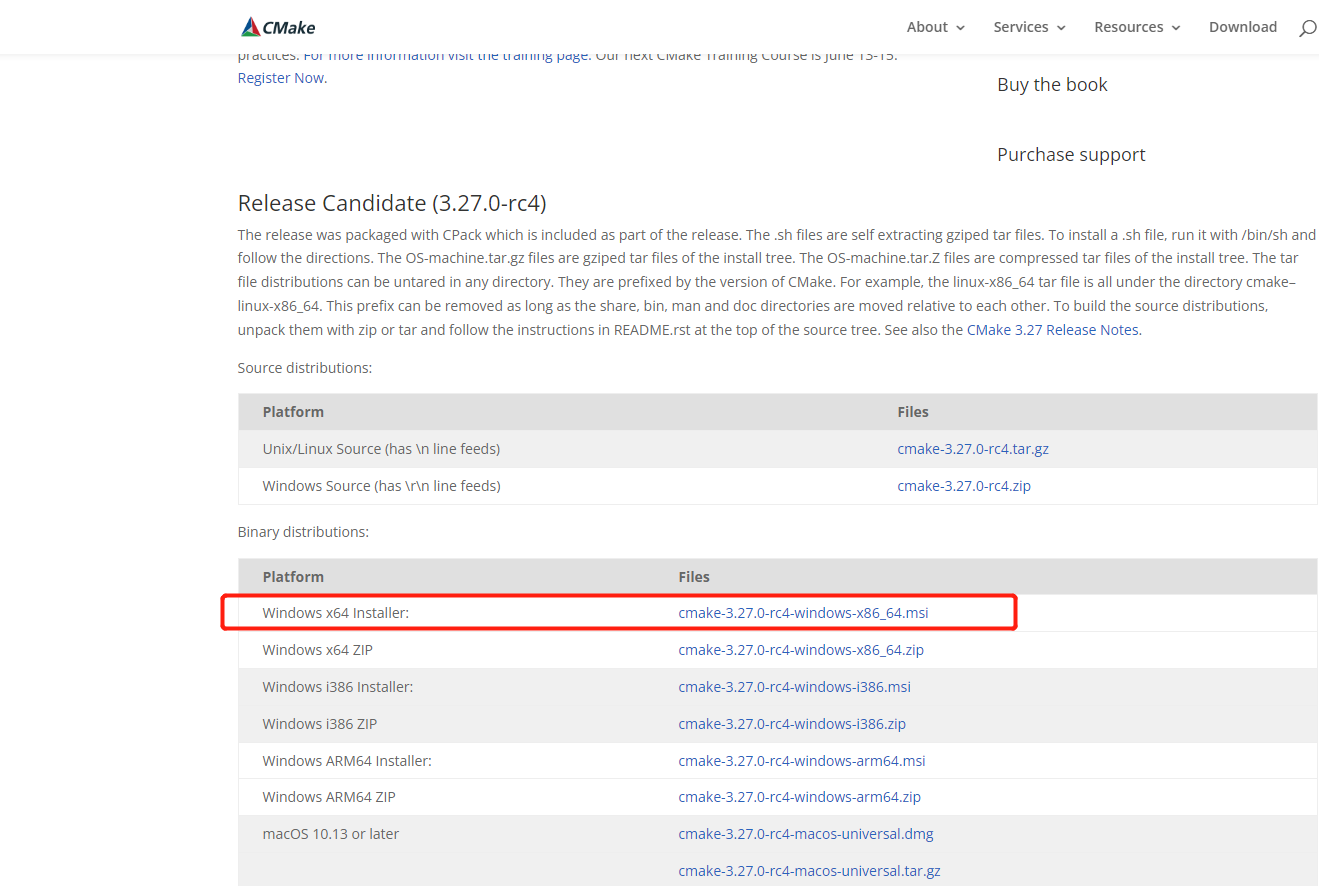The height and width of the screenshot is (886, 1319).
Task: Select the Windows ARM64 ZIP cell
Action: [x=329, y=797]
